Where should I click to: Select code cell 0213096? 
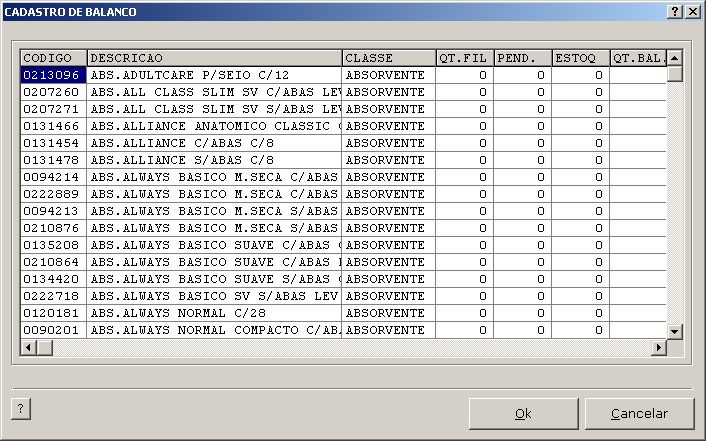[54, 75]
